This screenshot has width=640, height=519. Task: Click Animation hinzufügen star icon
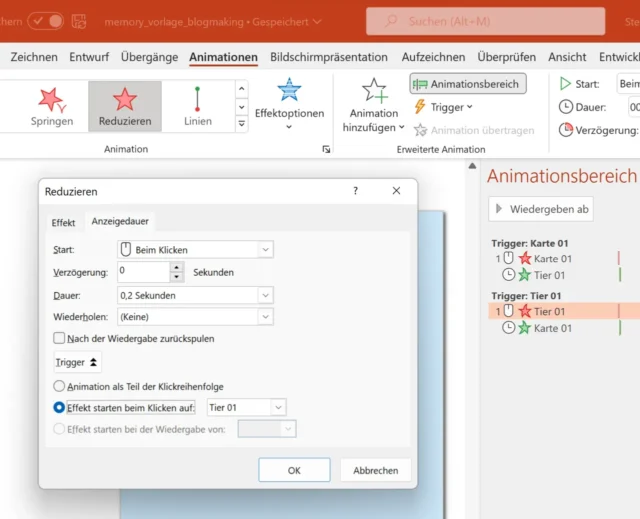(x=375, y=92)
